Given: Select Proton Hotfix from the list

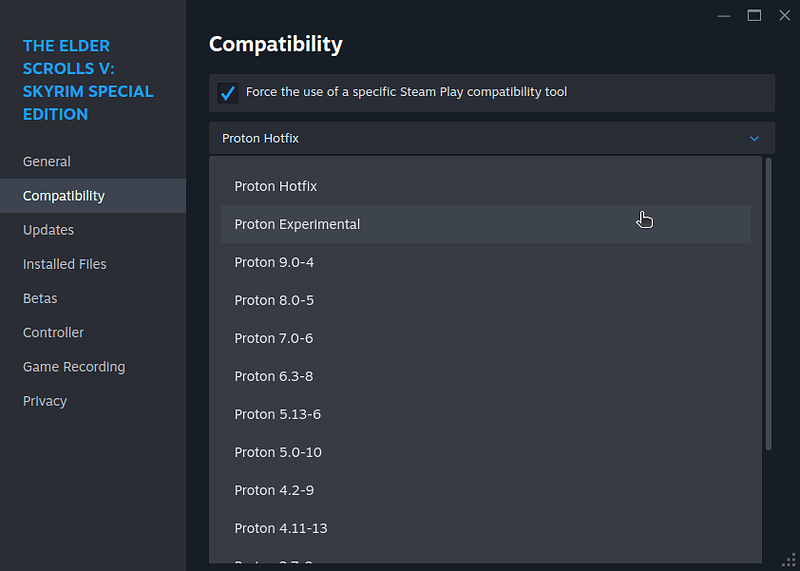Looking at the screenshot, I should point(485,186).
